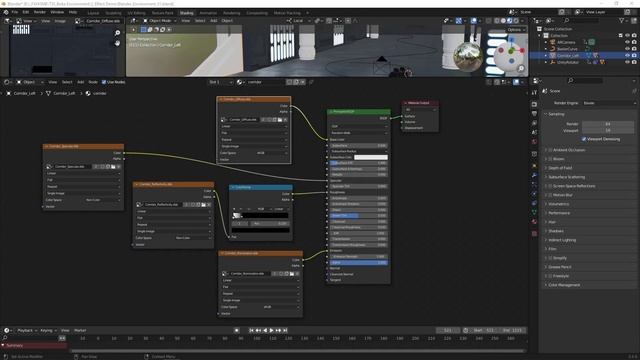640x360 pixels.
Task: Select Corridor_Left object in outliner
Action: pyautogui.click(x=568, y=55)
